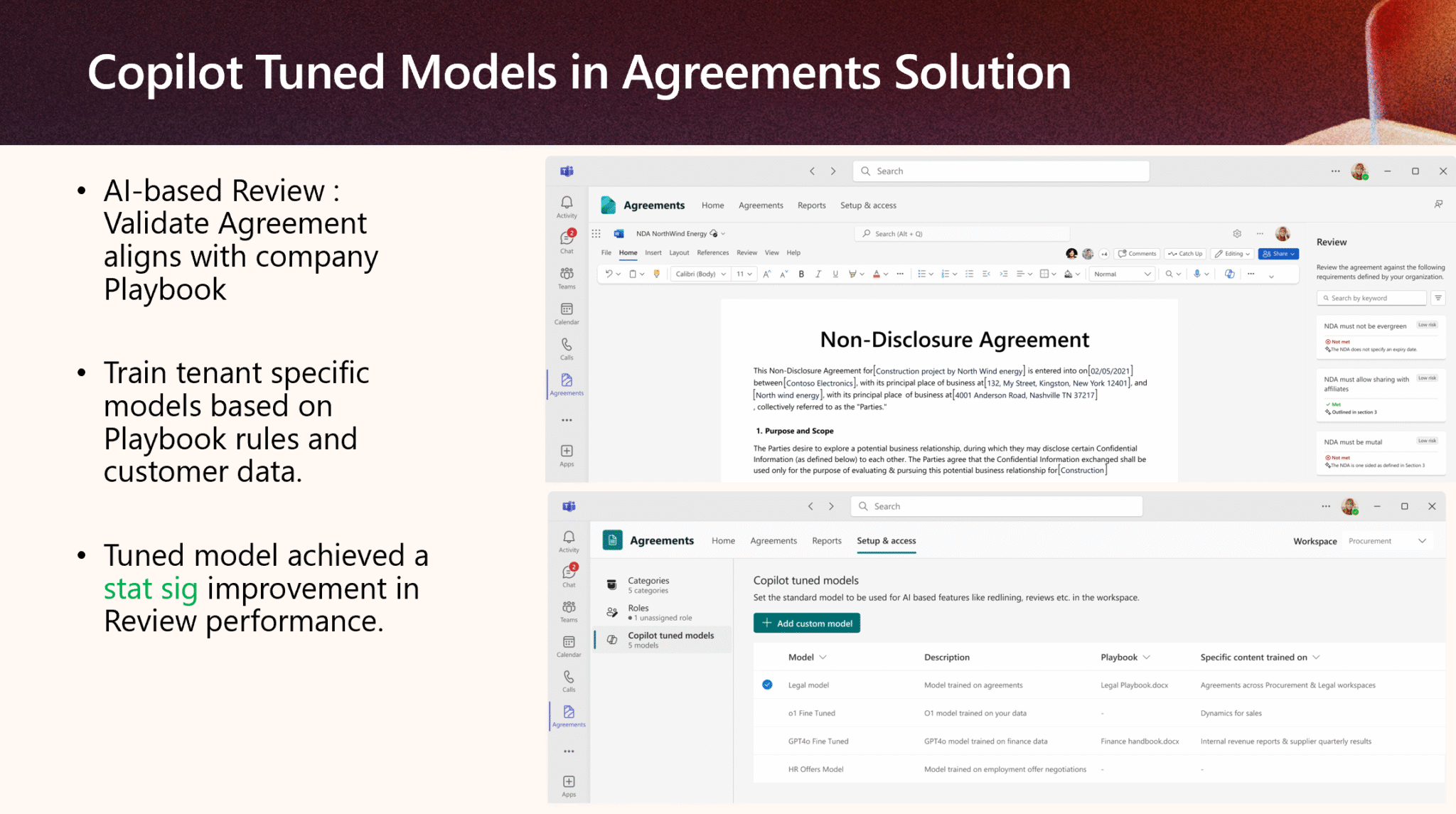1456x814 pixels.
Task: Open the Reports tab in lower Agreements app
Action: coord(827,541)
